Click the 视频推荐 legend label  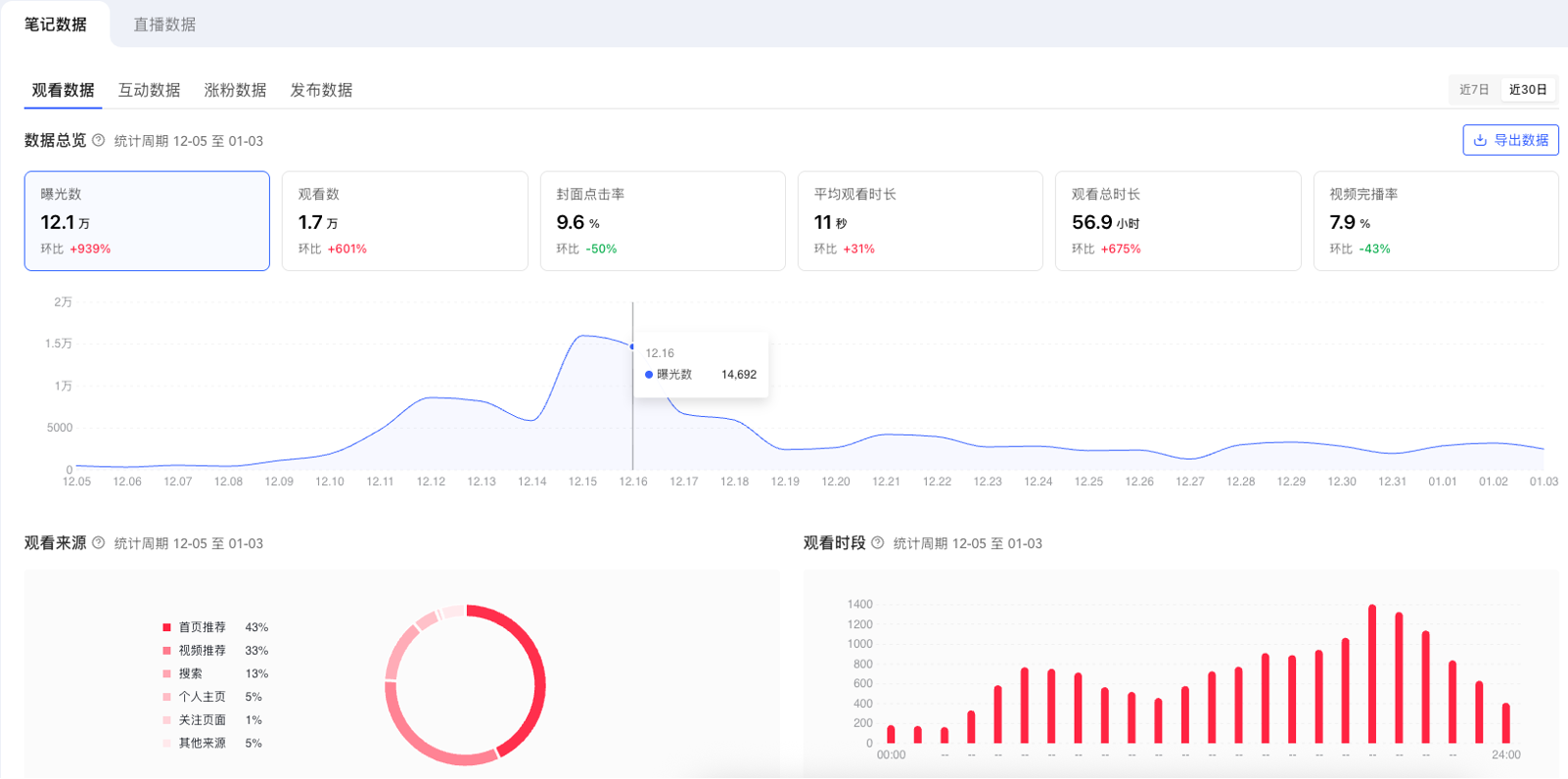[x=202, y=651]
